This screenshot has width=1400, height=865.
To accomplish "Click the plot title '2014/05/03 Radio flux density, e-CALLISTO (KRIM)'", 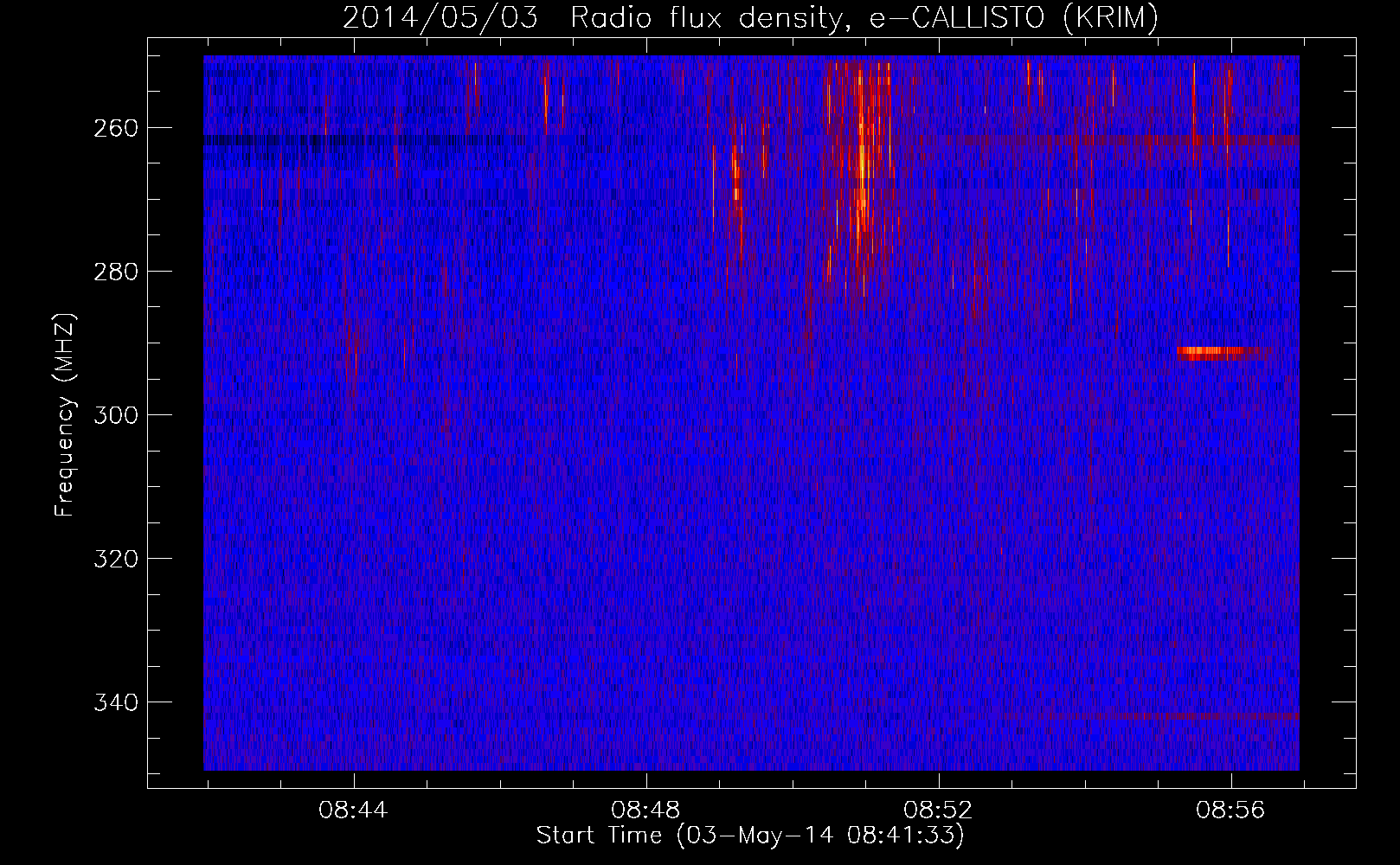I will pos(750,17).
